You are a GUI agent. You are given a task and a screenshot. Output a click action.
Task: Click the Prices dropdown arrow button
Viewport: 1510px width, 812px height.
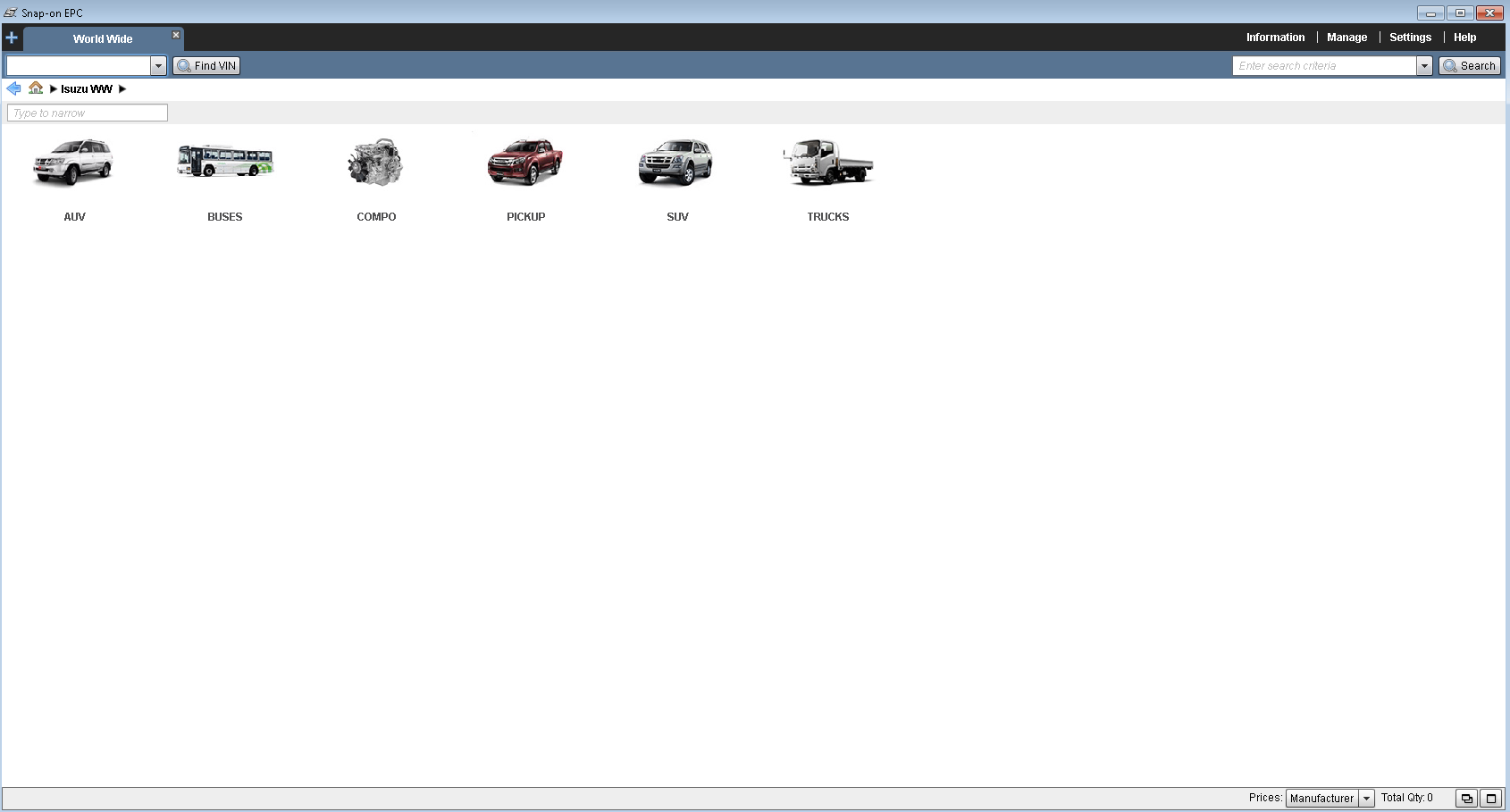coord(1366,799)
